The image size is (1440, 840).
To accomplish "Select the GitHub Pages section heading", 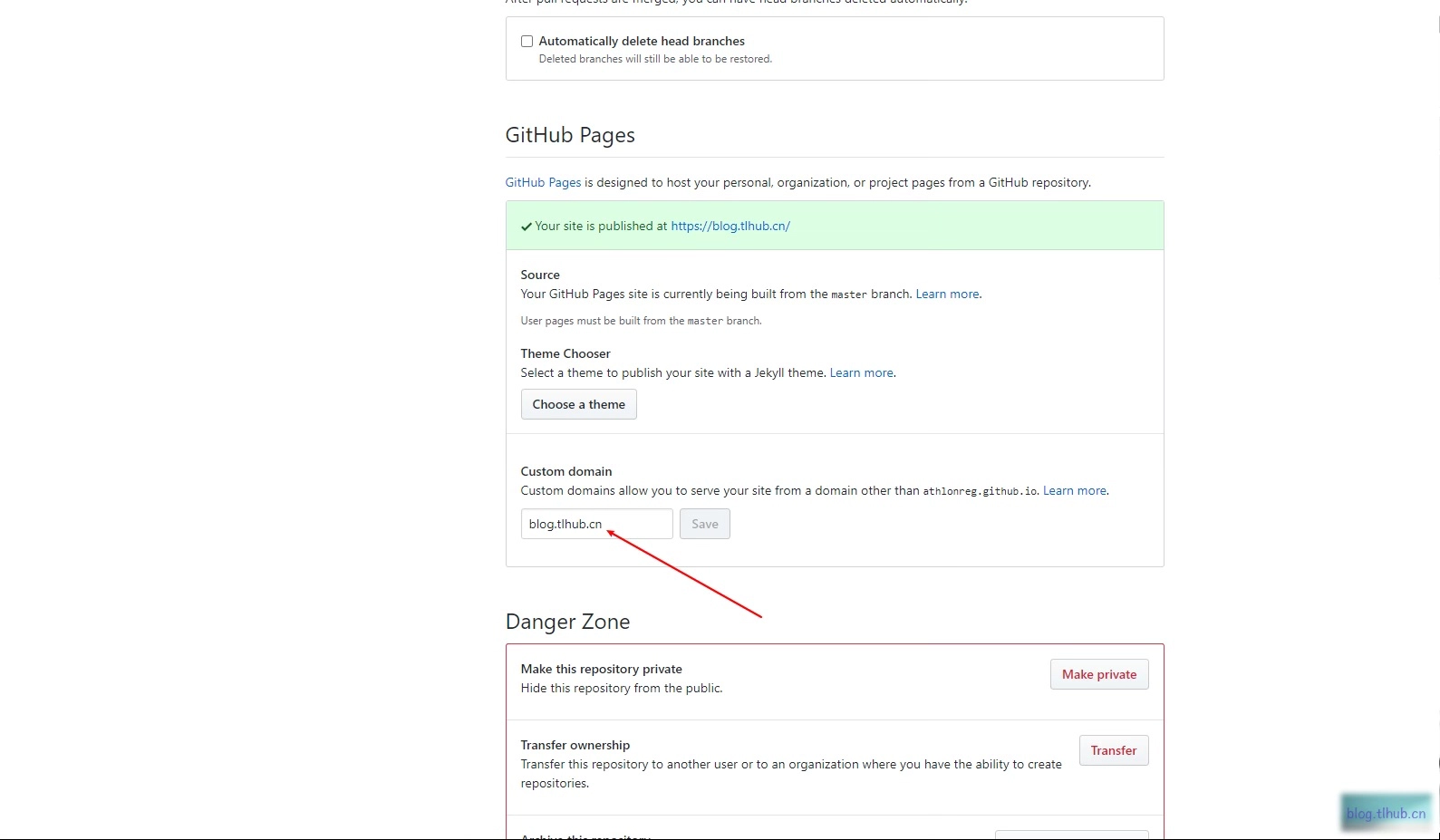I will pos(570,135).
